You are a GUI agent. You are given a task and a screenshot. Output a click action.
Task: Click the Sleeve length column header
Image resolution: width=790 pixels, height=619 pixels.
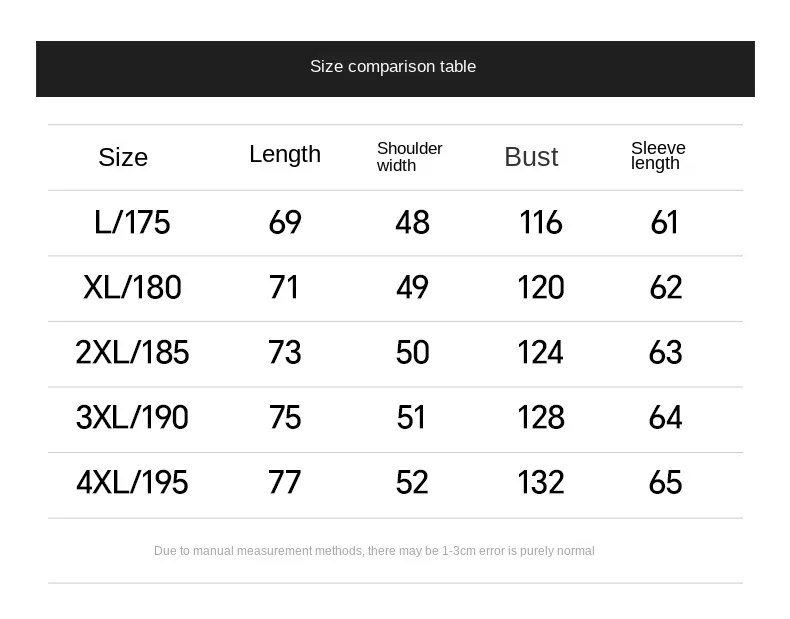point(658,156)
